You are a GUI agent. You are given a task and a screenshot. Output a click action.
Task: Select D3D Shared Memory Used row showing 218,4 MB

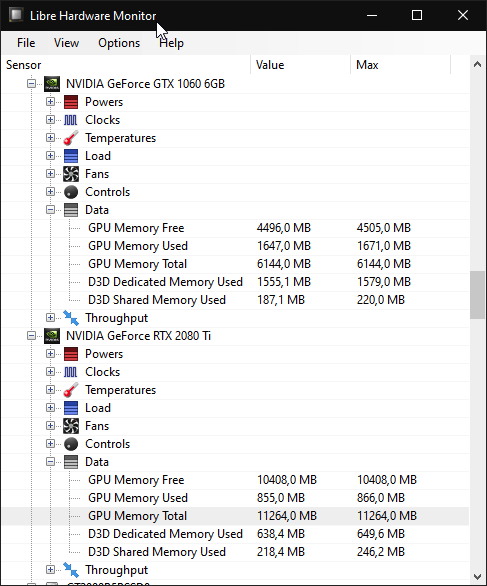(235, 552)
